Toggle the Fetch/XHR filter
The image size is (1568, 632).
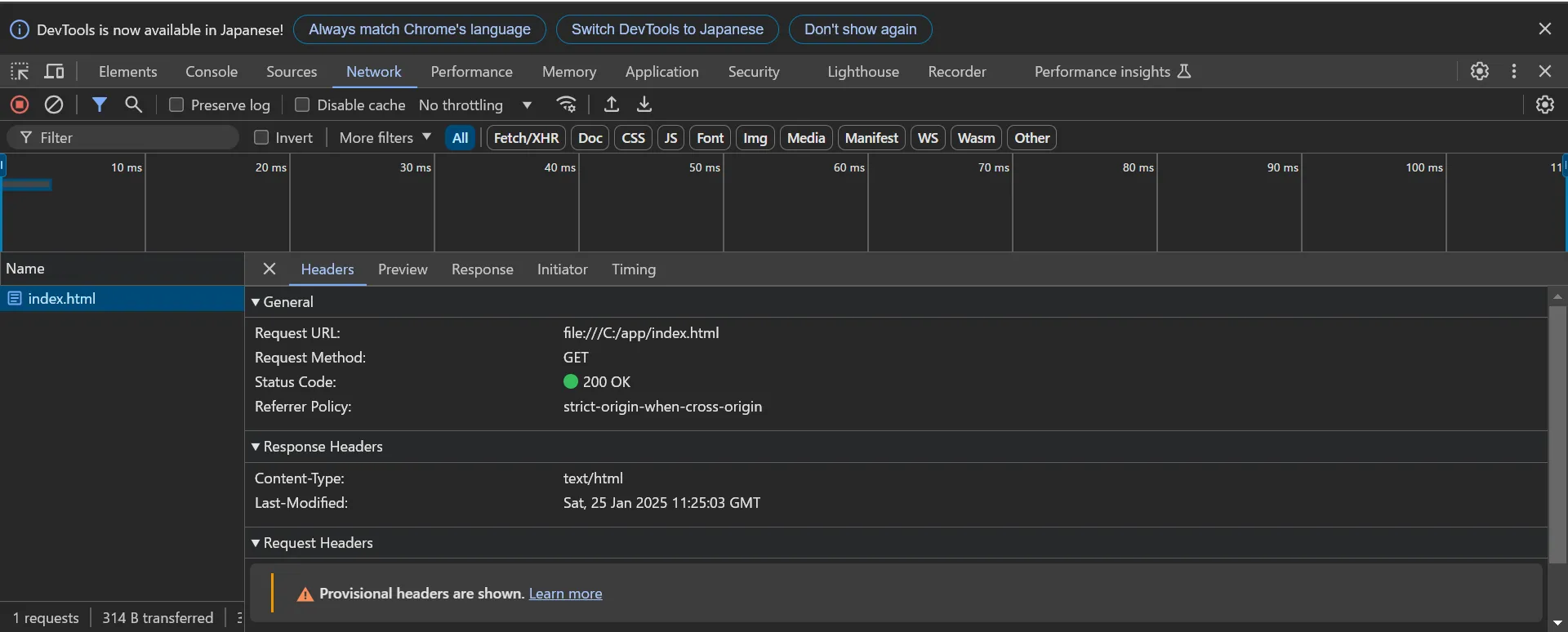[x=526, y=137]
